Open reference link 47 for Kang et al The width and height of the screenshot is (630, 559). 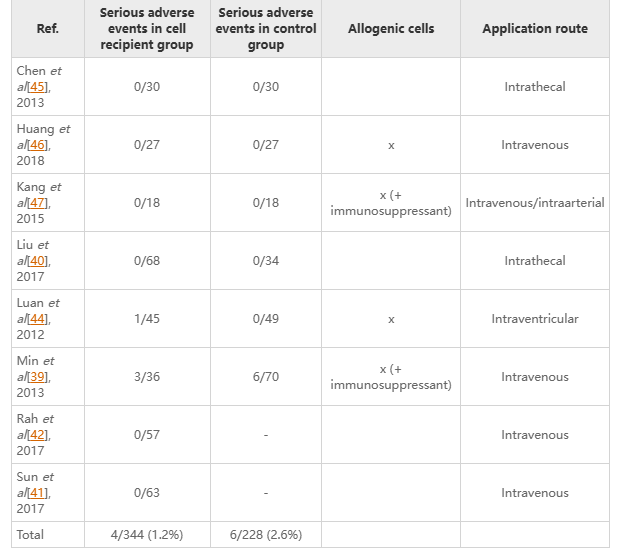[x=39, y=203]
